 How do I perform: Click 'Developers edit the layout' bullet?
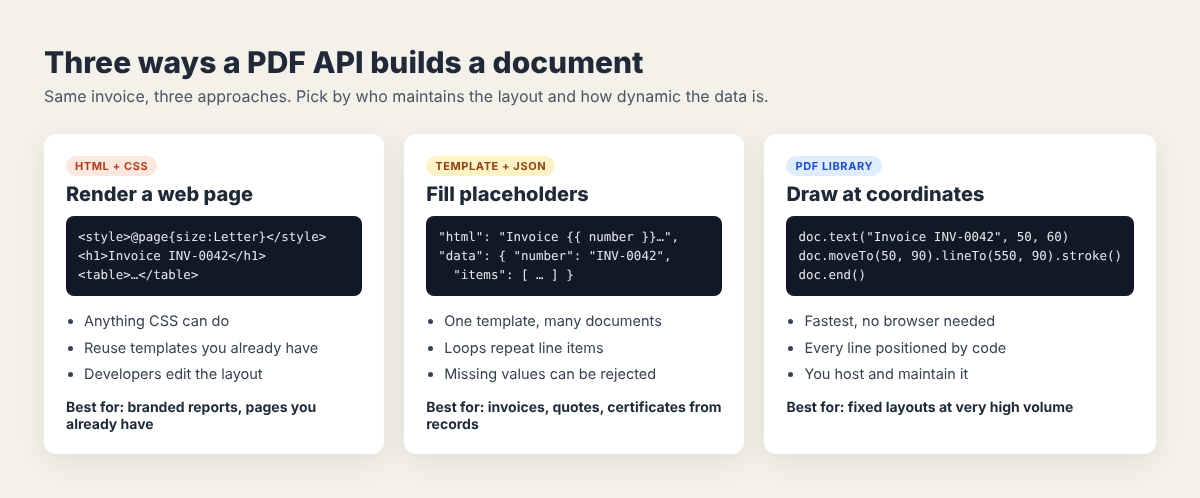(x=175, y=374)
